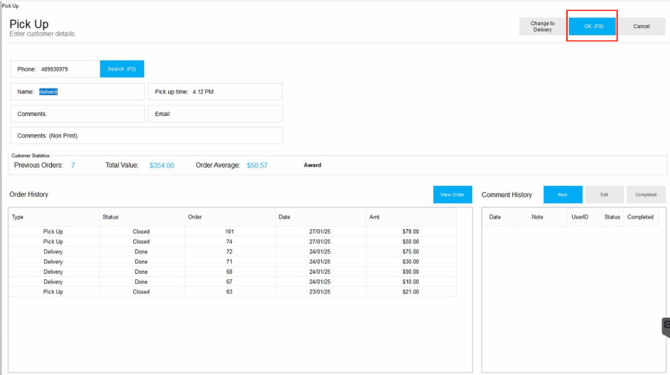Image resolution: width=670 pixels, height=375 pixels.
Task: Click into the Name field
Action: pyautogui.click(x=77, y=91)
